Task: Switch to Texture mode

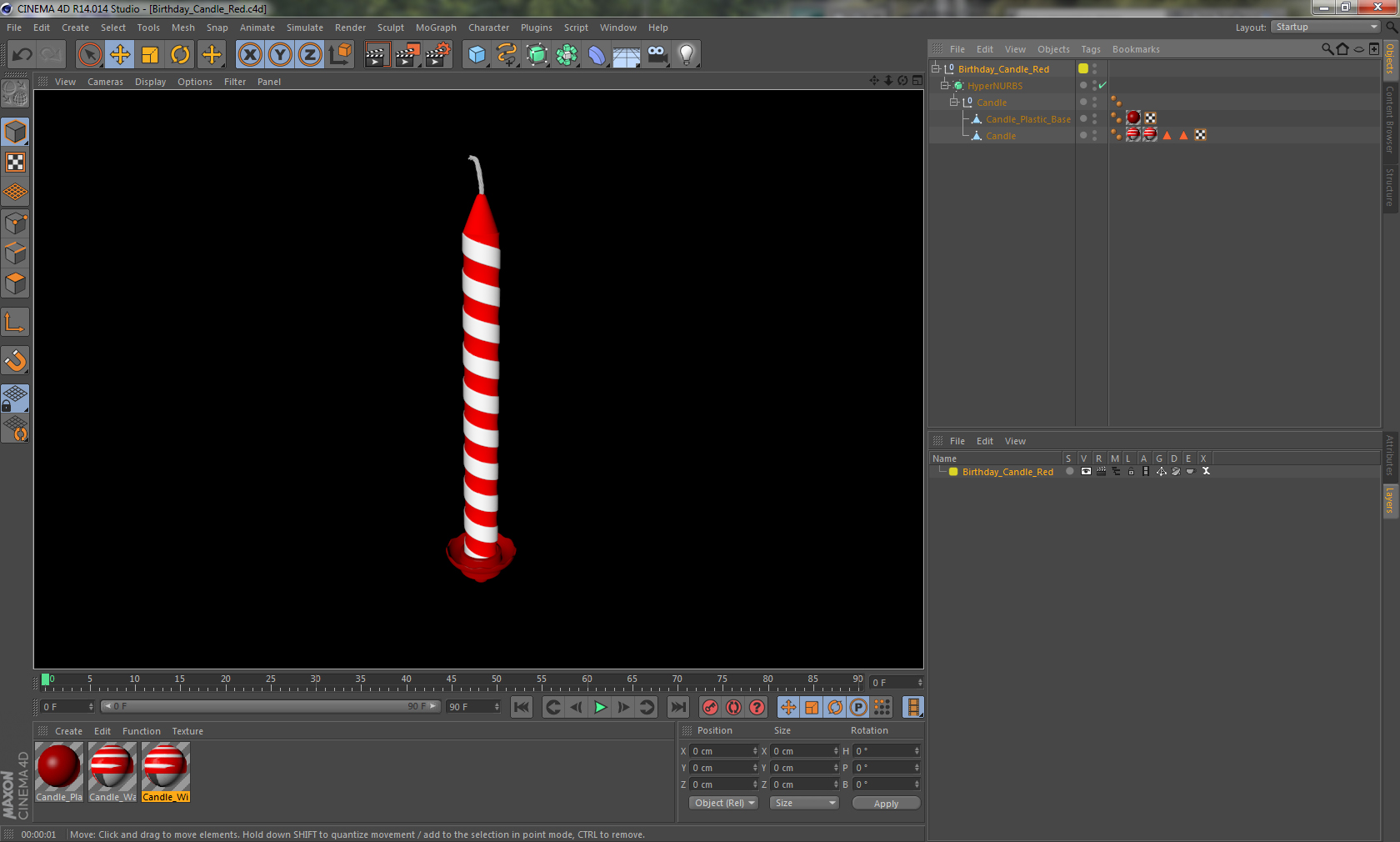Action: click(15, 163)
